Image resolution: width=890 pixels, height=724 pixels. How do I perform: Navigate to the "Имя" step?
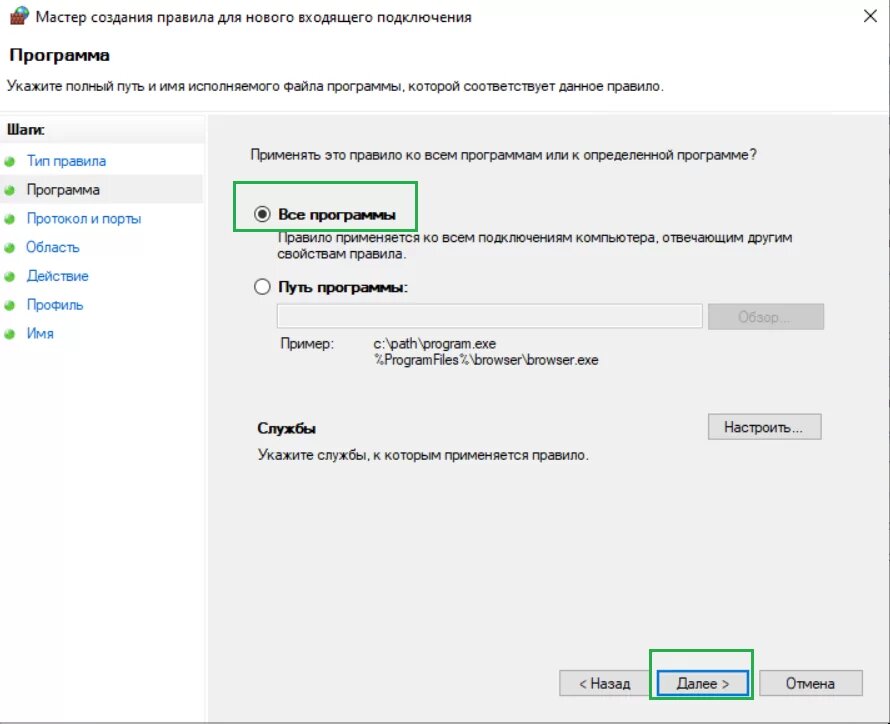point(40,334)
